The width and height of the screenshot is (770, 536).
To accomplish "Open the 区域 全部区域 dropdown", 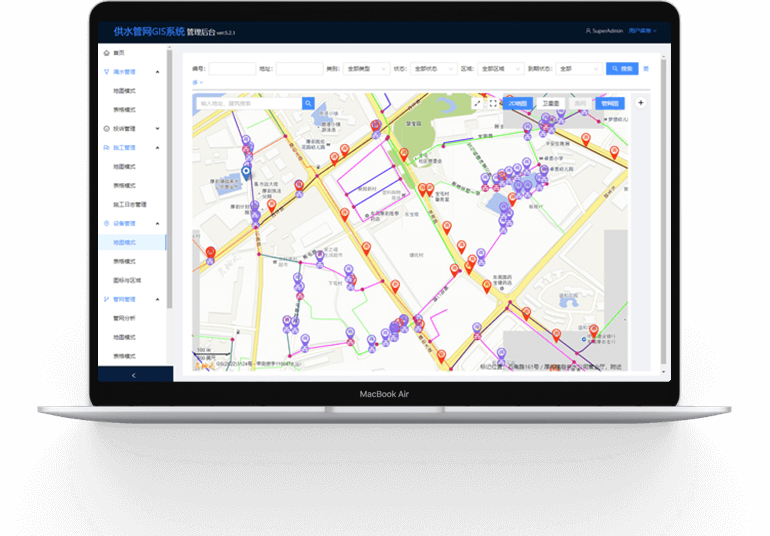I will [x=500, y=69].
